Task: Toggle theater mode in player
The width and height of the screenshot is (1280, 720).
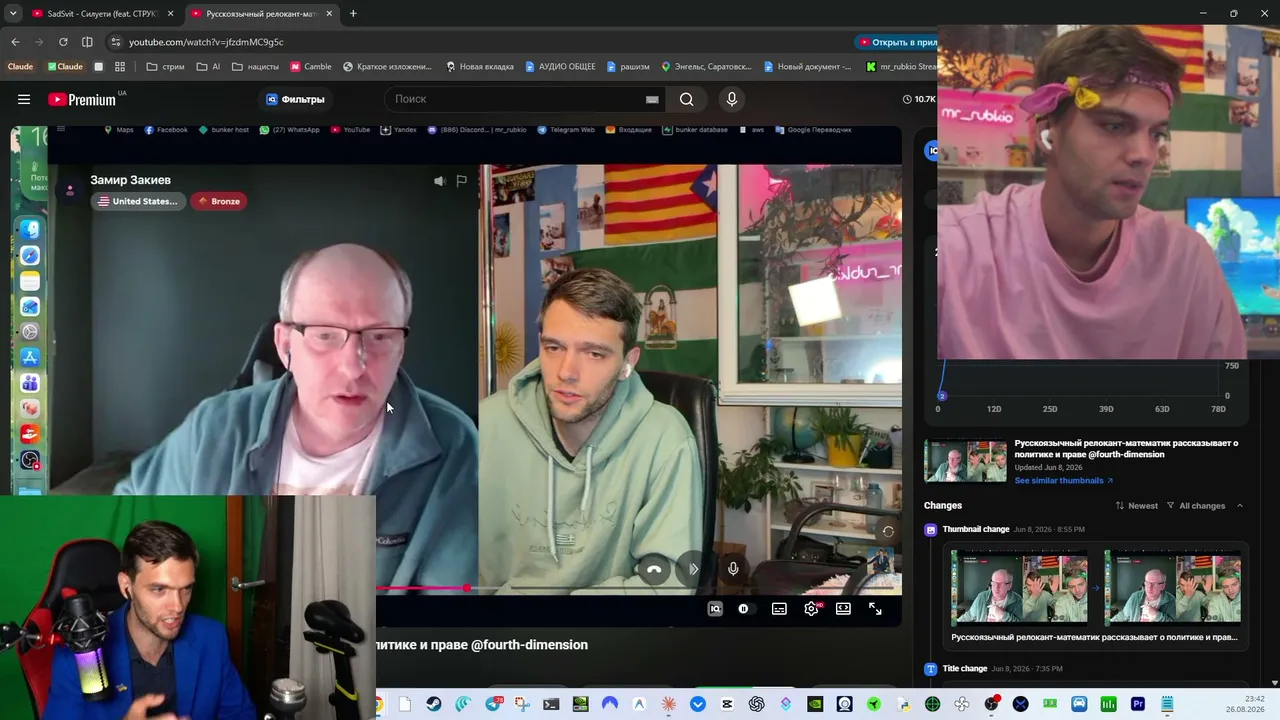Action: tap(843, 609)
